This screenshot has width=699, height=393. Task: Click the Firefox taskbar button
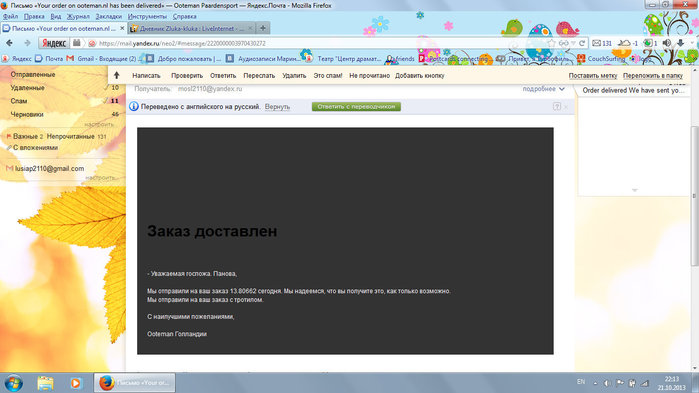134,383
